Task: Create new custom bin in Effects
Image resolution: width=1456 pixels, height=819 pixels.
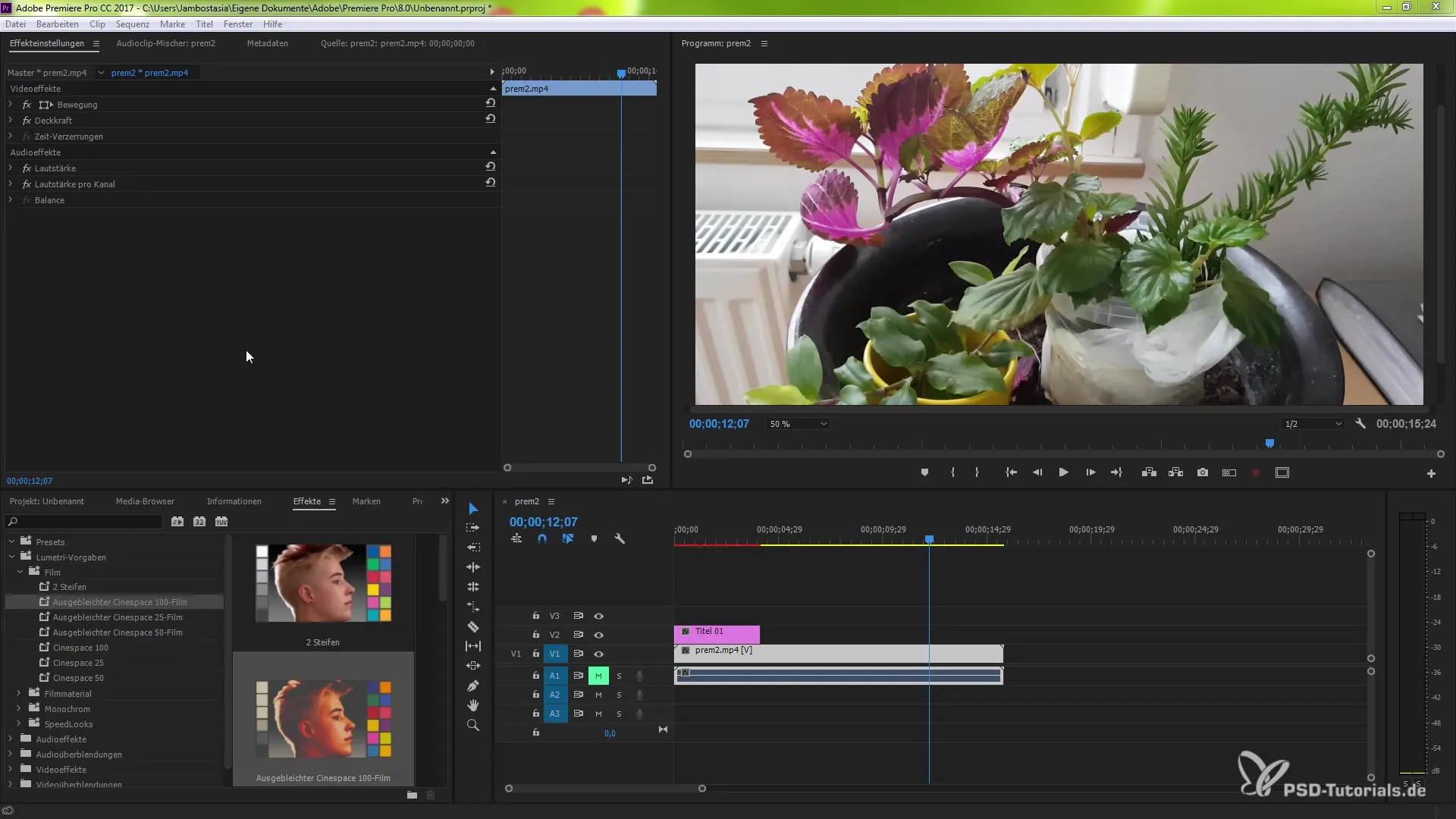Action: [x=412, y=795]
